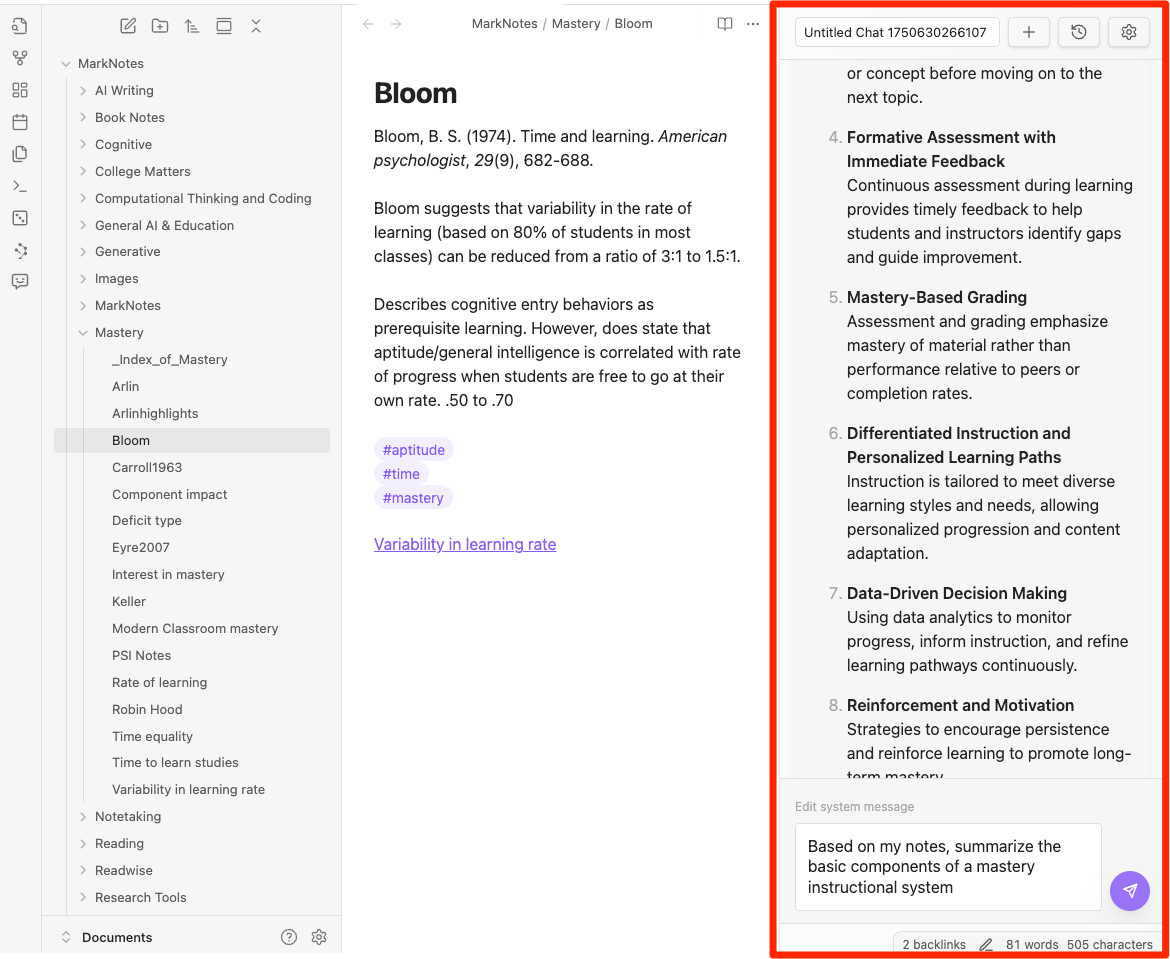
Task: Open chat history in the chat panel
Action: pyautogui.click(x=1079, y=32)
